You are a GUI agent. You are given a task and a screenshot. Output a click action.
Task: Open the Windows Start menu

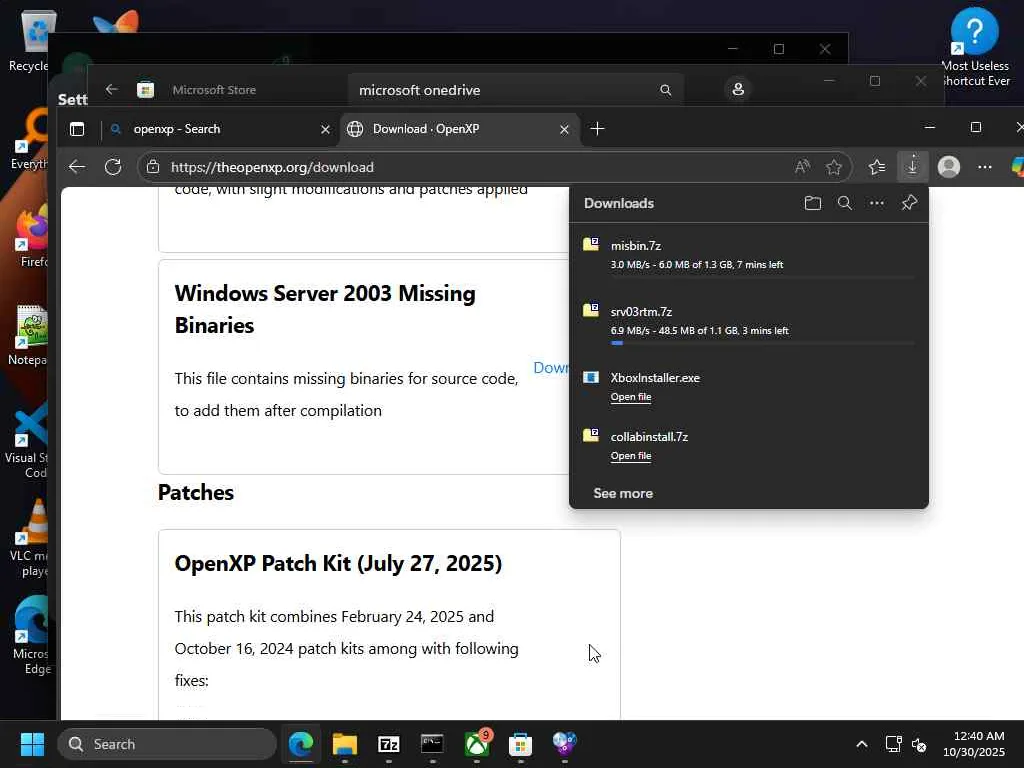click(32, 744)
